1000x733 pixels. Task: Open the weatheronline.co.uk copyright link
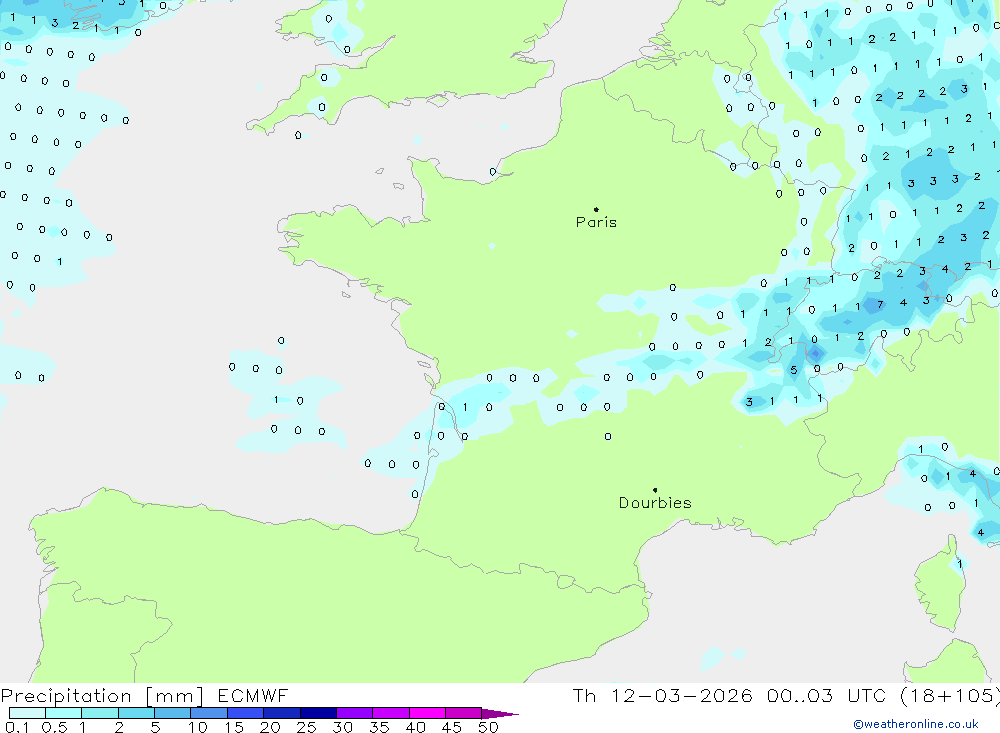[x=915, y=724]
